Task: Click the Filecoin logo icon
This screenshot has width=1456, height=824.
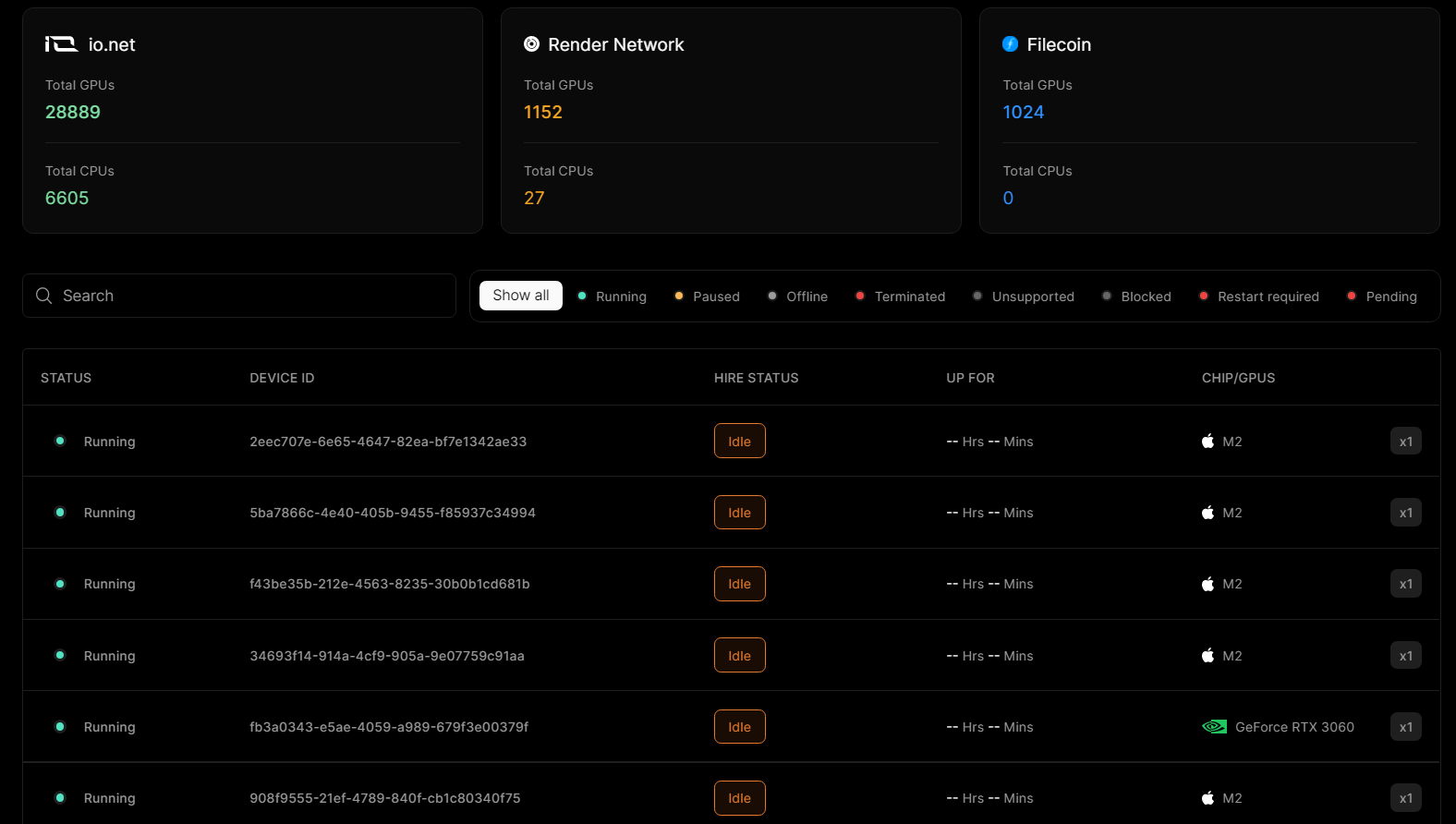Action: (x=1011, y=44)
